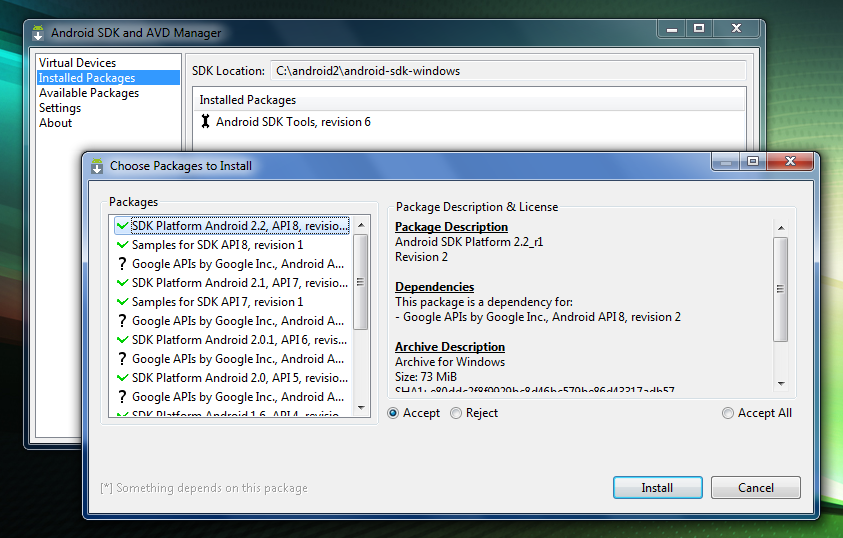Screen dimensions: 843x538
Task: Maximize the Android SDK and AVD Manager window
Action: pos(699,29)
